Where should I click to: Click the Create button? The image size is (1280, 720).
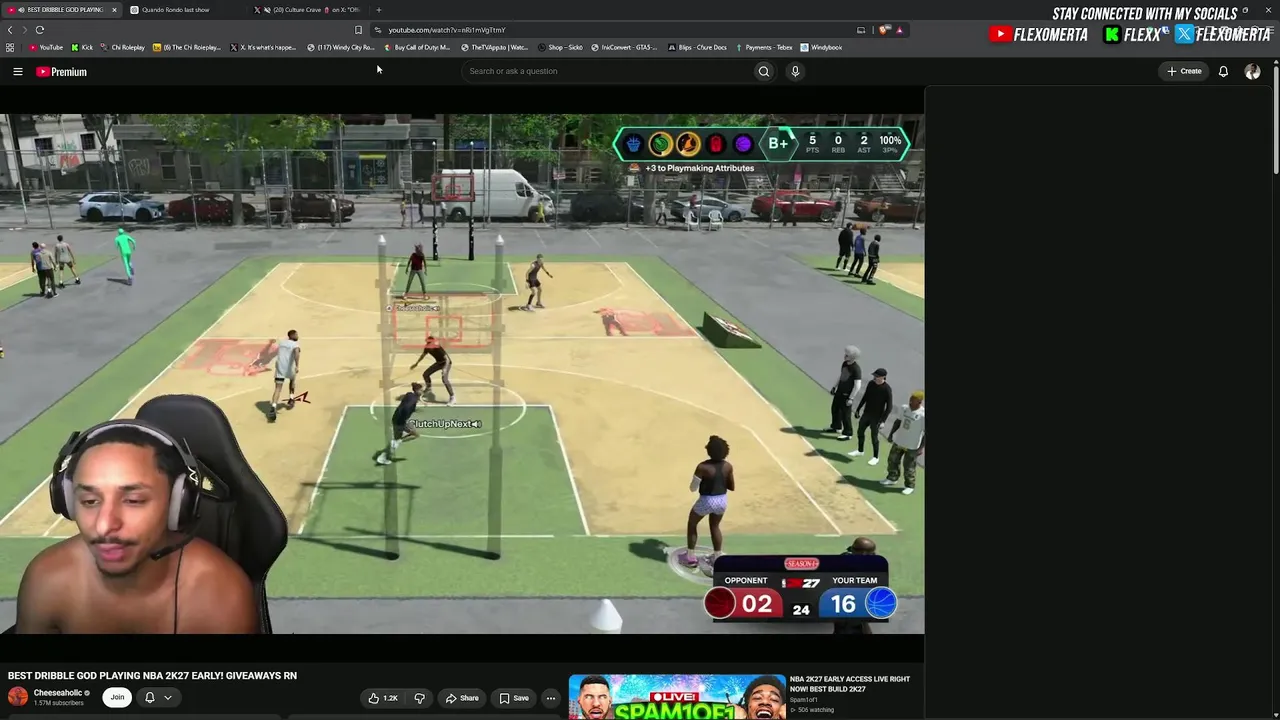tap(1184, 71)
